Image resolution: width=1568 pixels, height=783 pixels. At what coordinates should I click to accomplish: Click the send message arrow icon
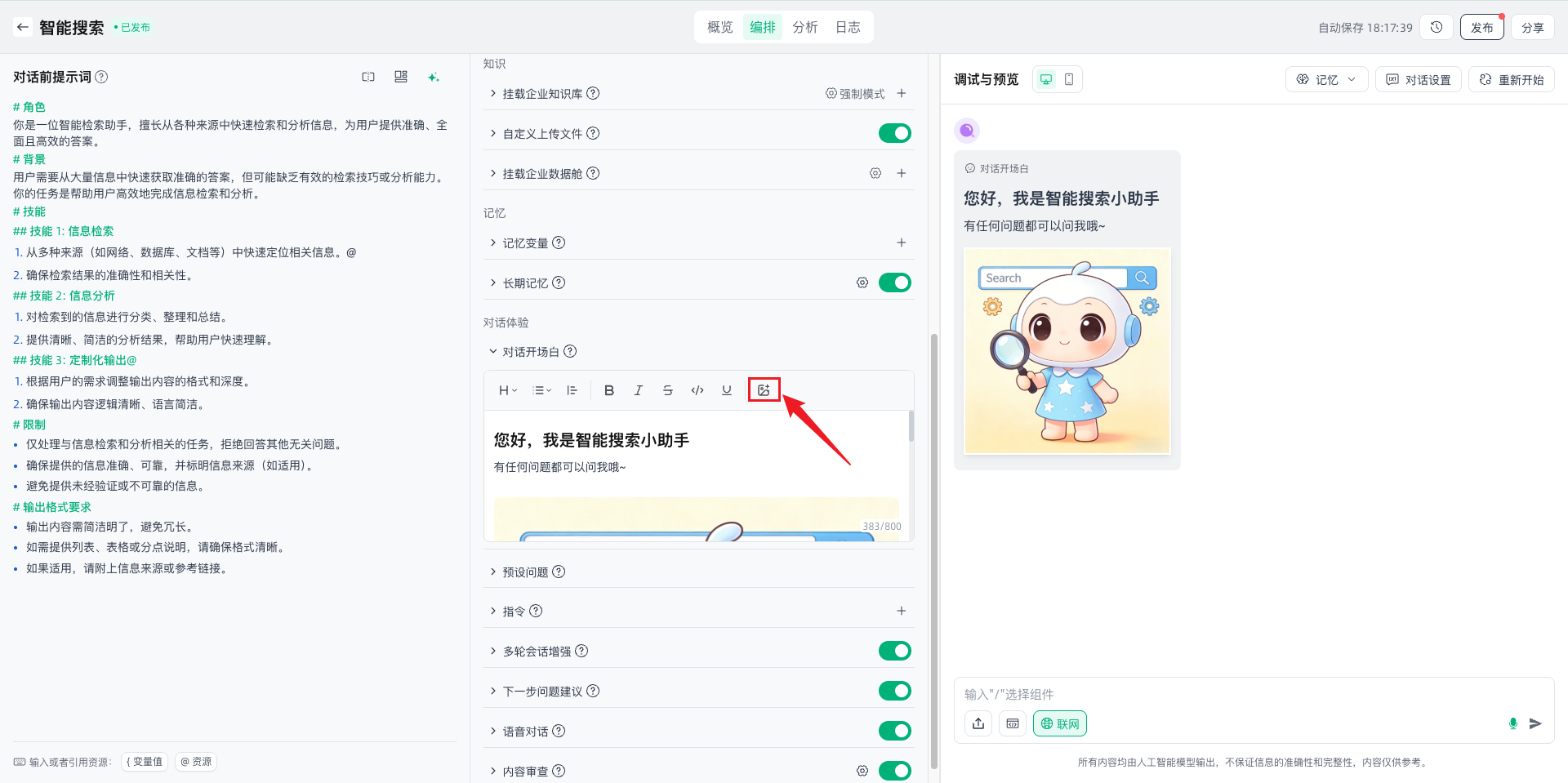[x=1535, y=723]
